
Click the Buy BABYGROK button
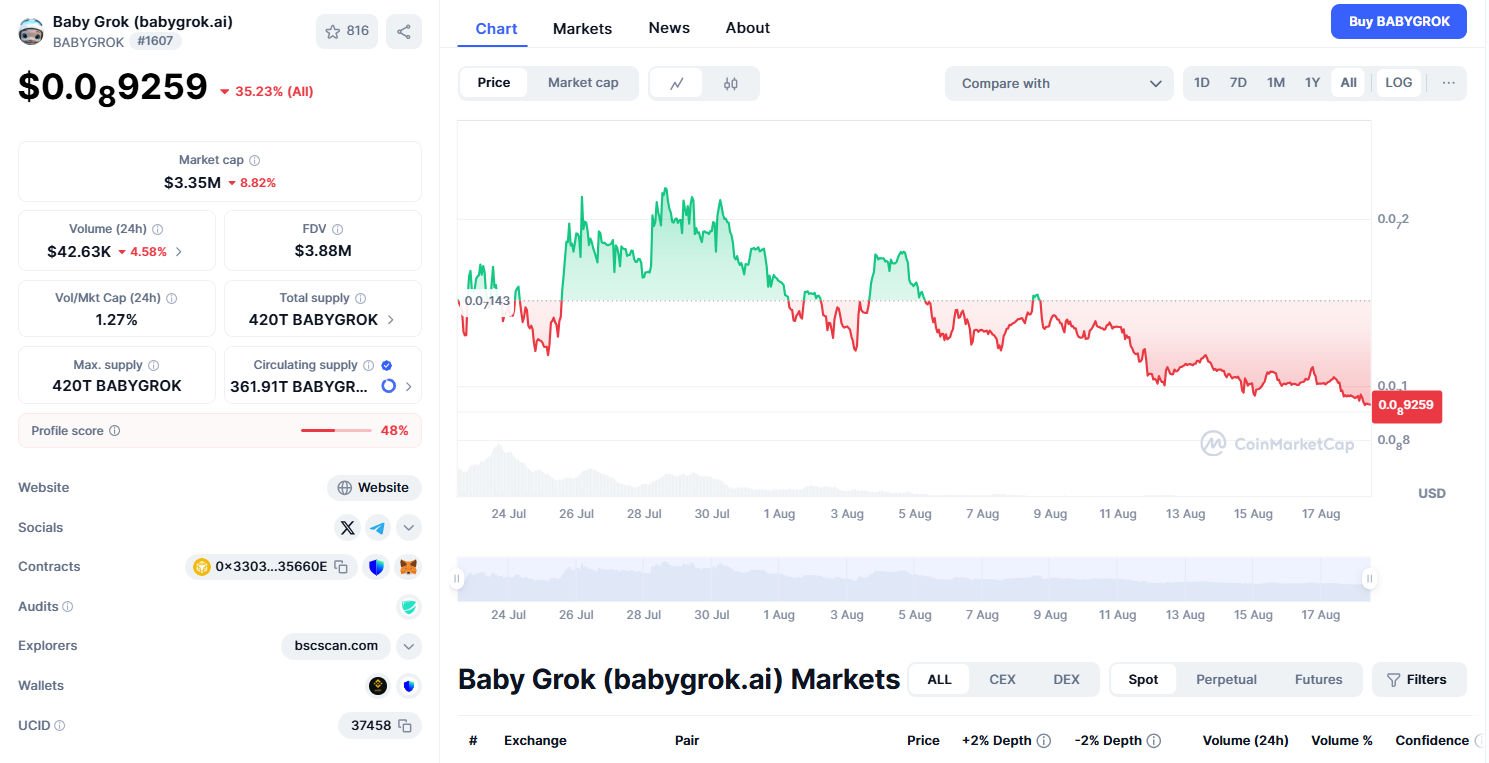pos(1399,22)
